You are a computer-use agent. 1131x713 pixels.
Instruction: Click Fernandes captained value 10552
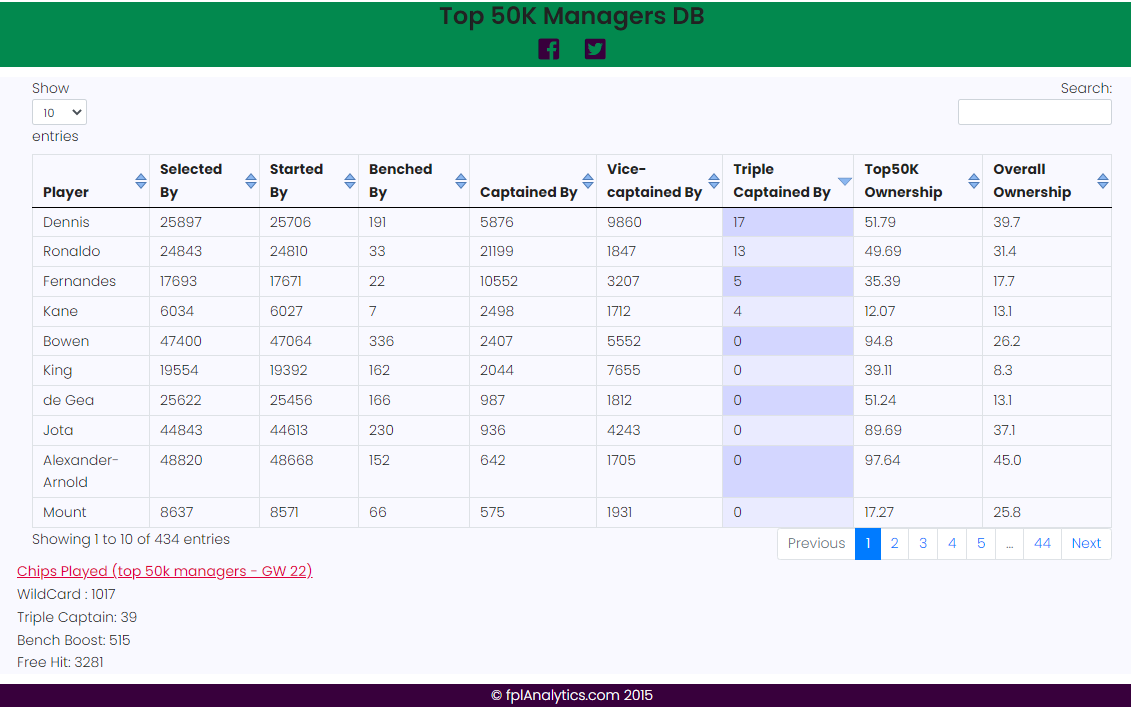499,281
